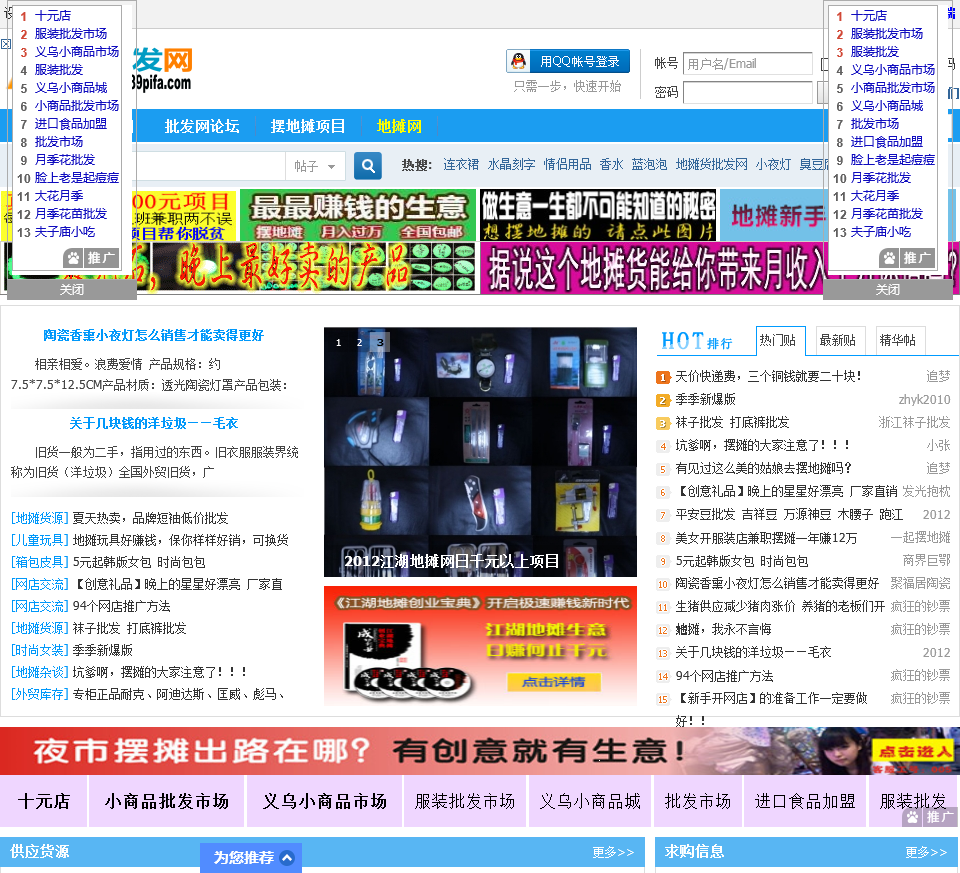Switch to the 热门贴 tab
This screenshot has height=873, width=960.
pyautogui.click(x=780, y=340)
